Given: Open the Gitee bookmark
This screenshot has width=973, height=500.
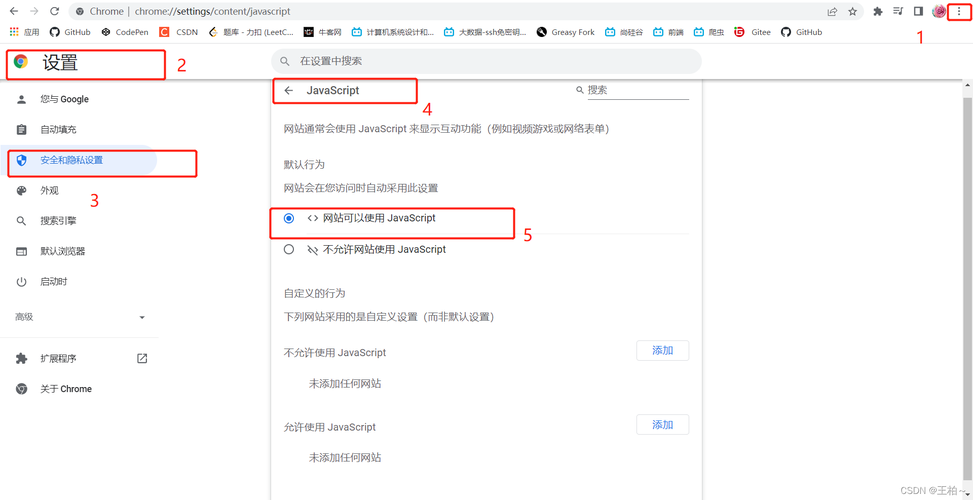Looking at the screenshot, I should 752,32.
